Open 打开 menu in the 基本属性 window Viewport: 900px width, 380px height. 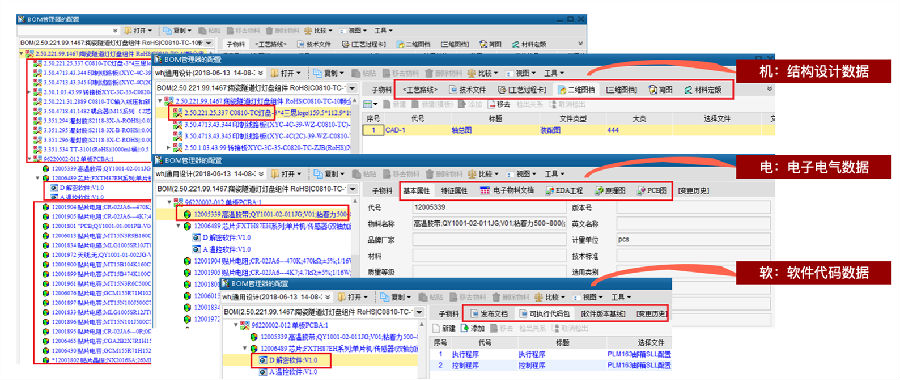(x=285, y=174)
